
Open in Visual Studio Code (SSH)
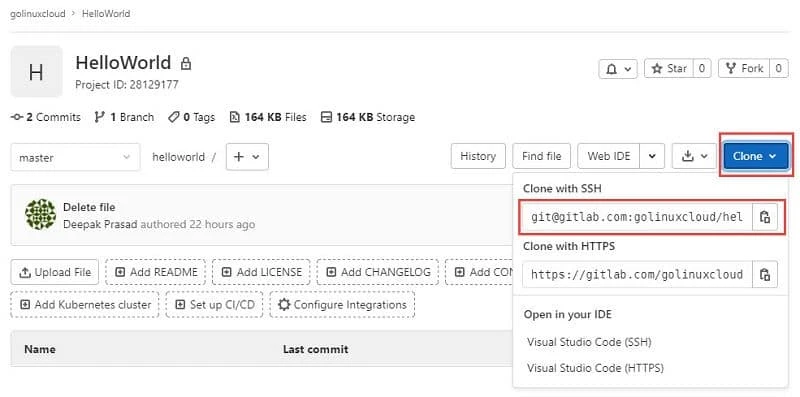click(589, 342)
